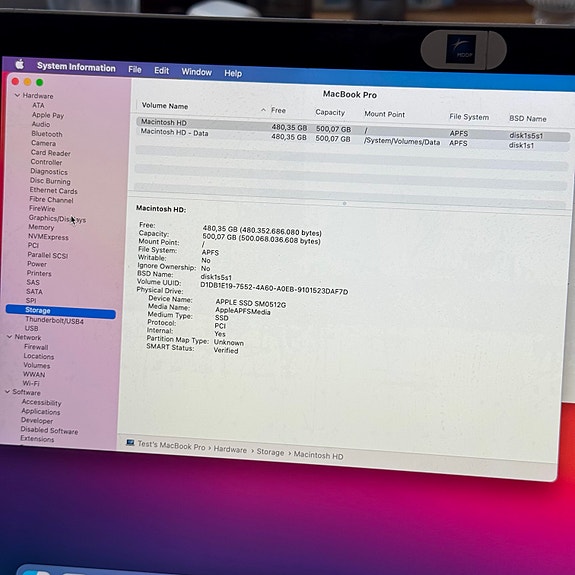Open the System Information app menu
Viewport: 575px width, 575px height.
(x=76, y=67)
